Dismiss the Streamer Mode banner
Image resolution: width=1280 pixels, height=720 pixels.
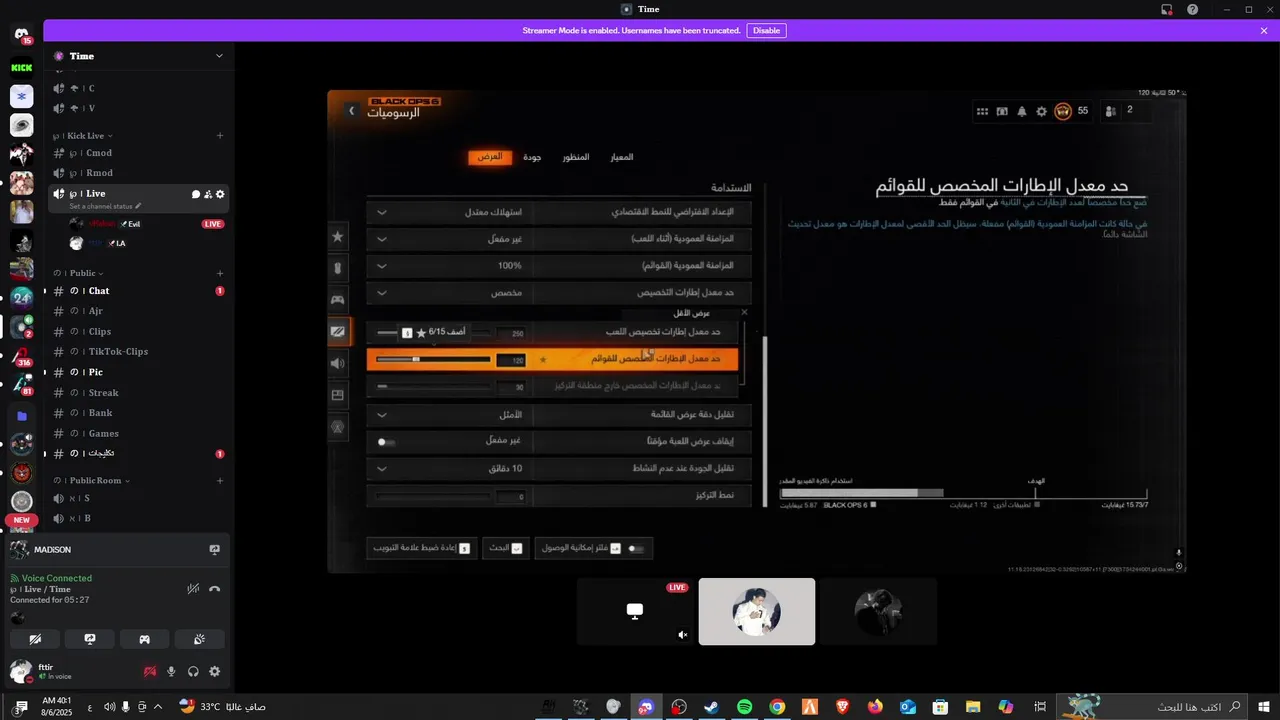(1264, 31)
